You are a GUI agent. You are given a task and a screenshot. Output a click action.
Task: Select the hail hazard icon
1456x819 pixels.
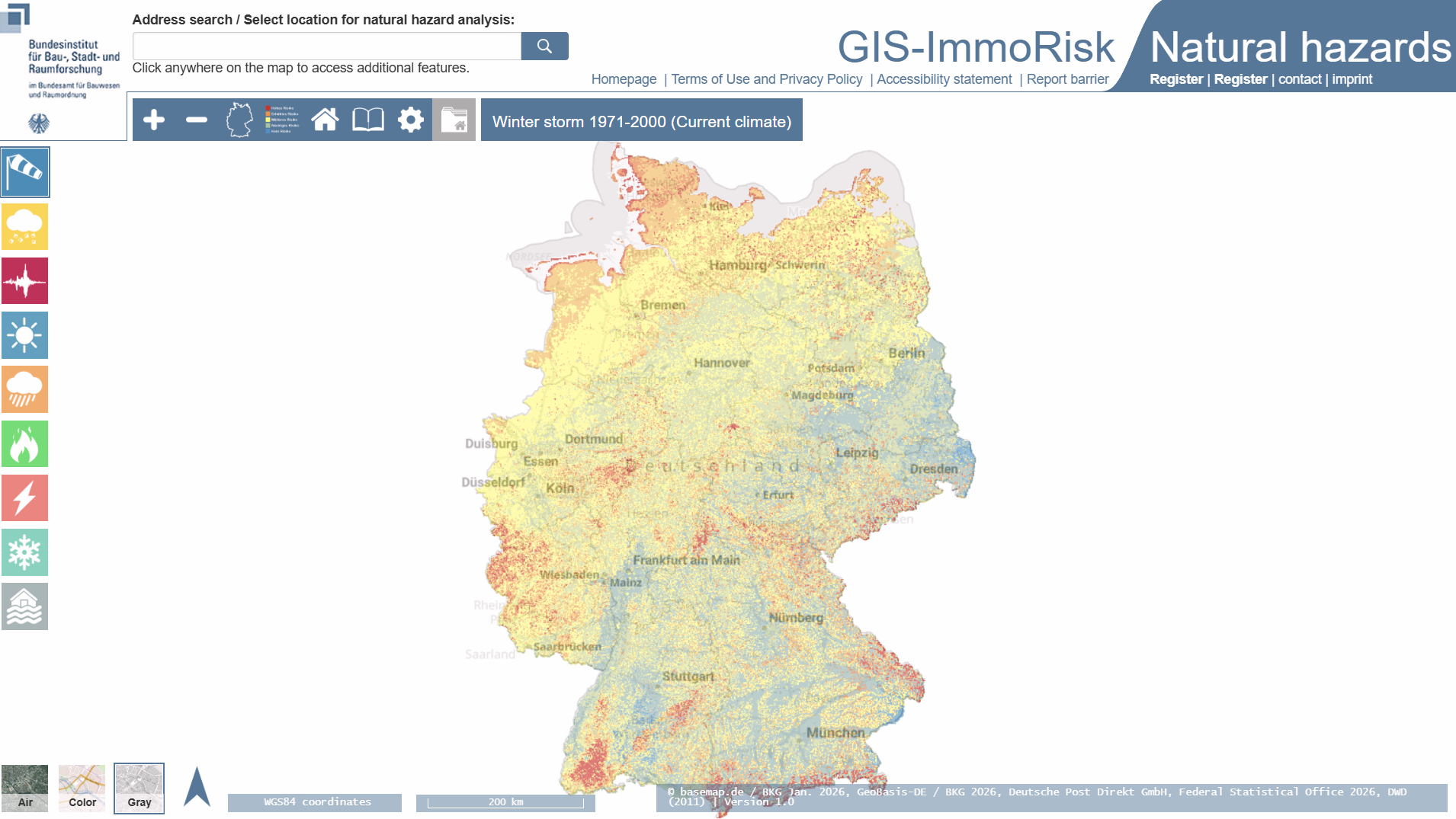25,226
